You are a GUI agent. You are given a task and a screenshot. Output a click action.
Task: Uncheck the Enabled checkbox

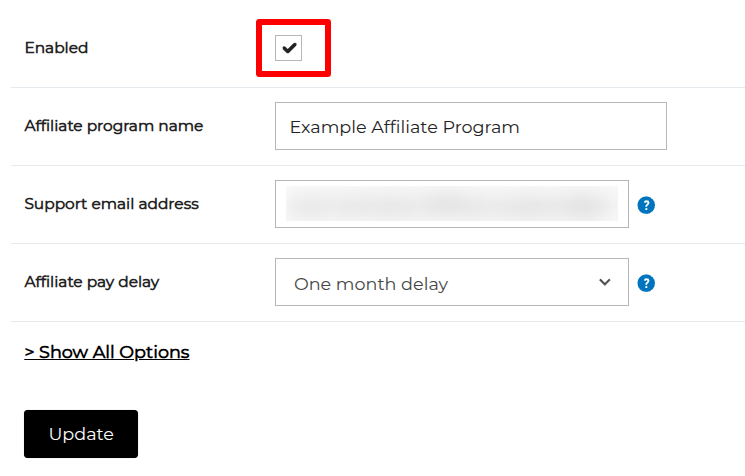click(288, 47)
